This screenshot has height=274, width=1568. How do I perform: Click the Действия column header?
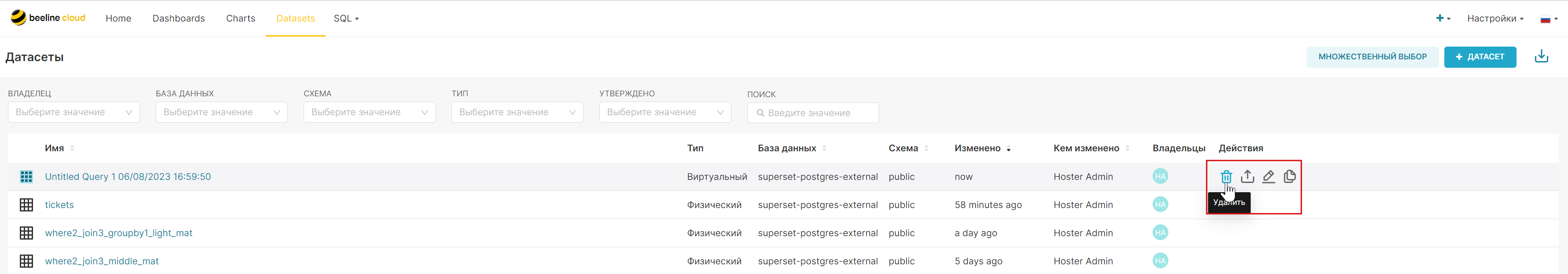click(x=1241, y=148)
